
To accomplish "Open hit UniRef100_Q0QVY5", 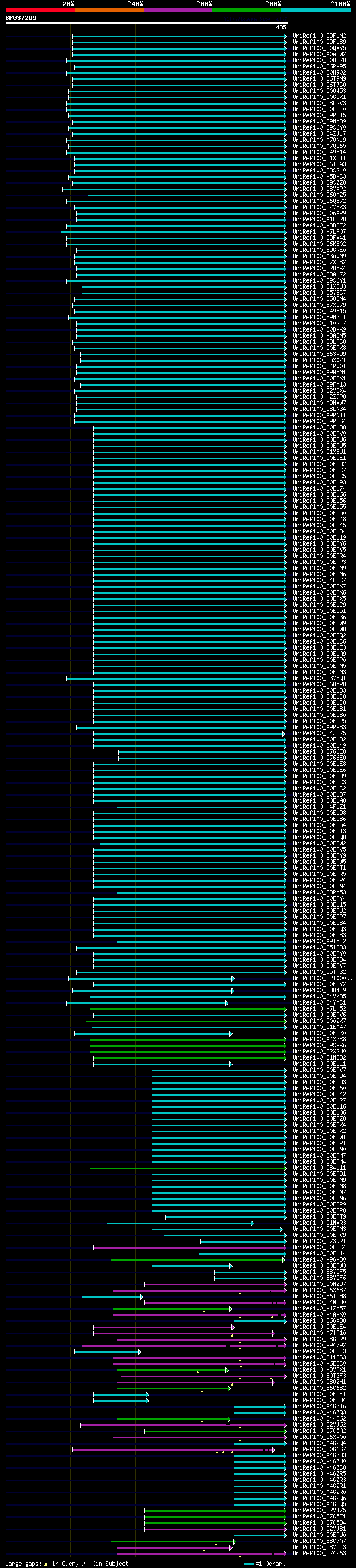I will pos(319,48).
